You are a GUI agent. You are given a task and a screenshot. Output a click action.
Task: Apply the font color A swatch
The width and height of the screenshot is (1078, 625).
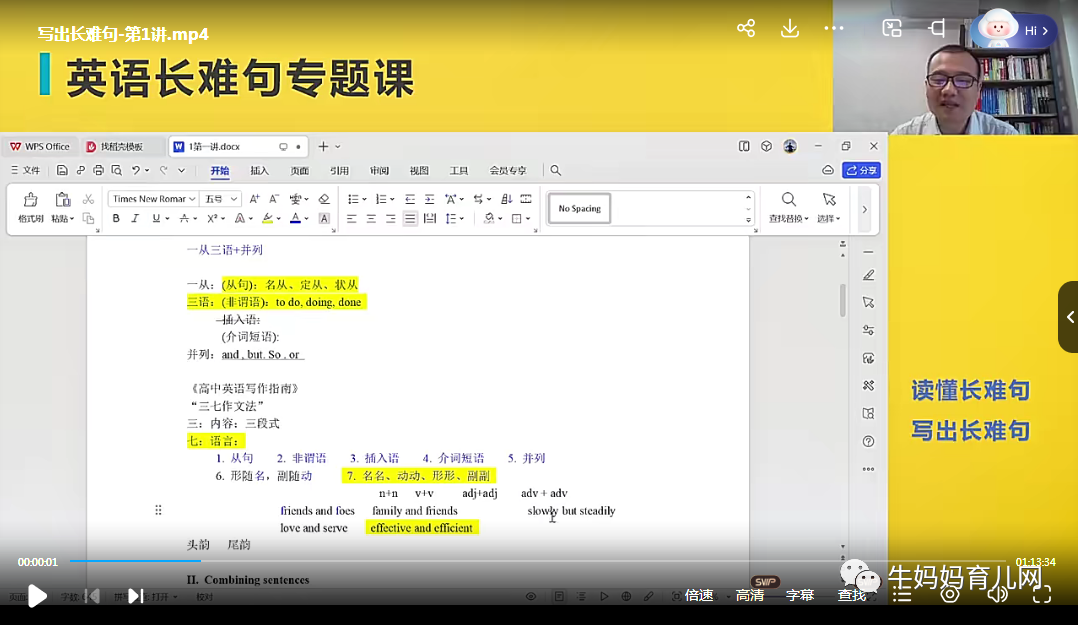point(296,219)
